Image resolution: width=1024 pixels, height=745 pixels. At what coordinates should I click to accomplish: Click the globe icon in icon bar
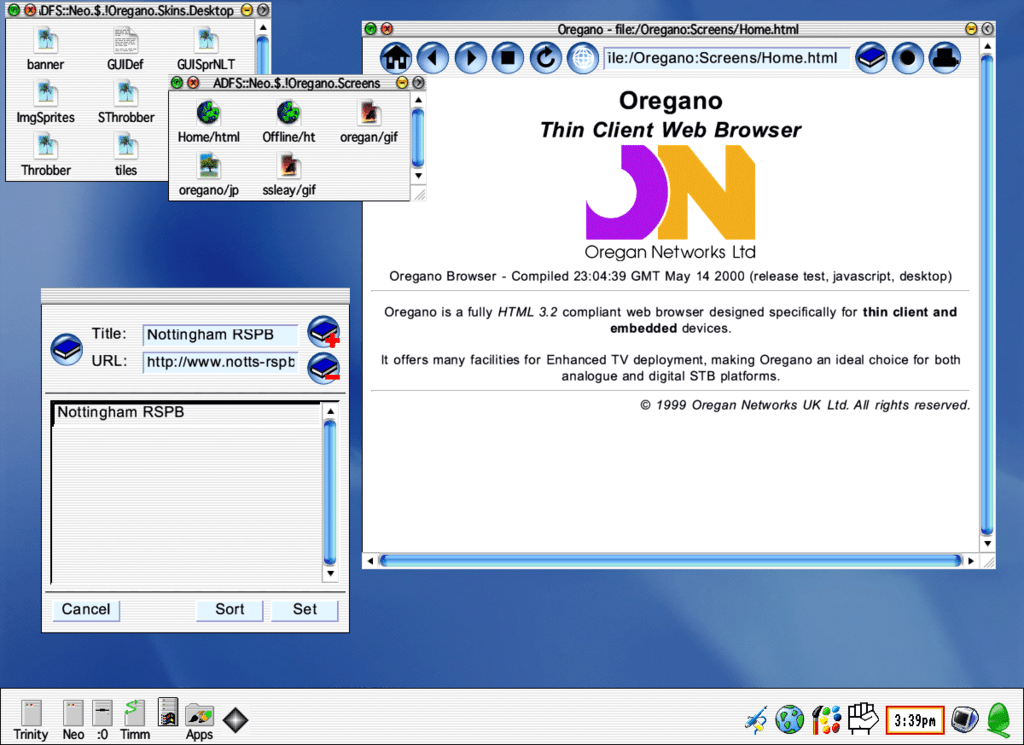coord(790,720)
